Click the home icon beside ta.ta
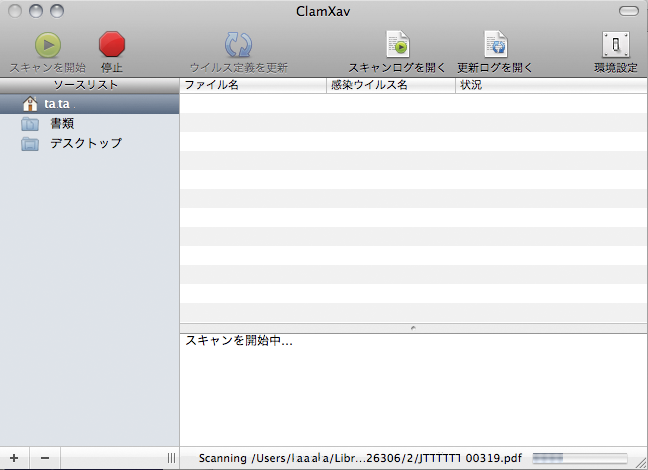Viewport: 648px width, 470px height. tap(30, 103)
